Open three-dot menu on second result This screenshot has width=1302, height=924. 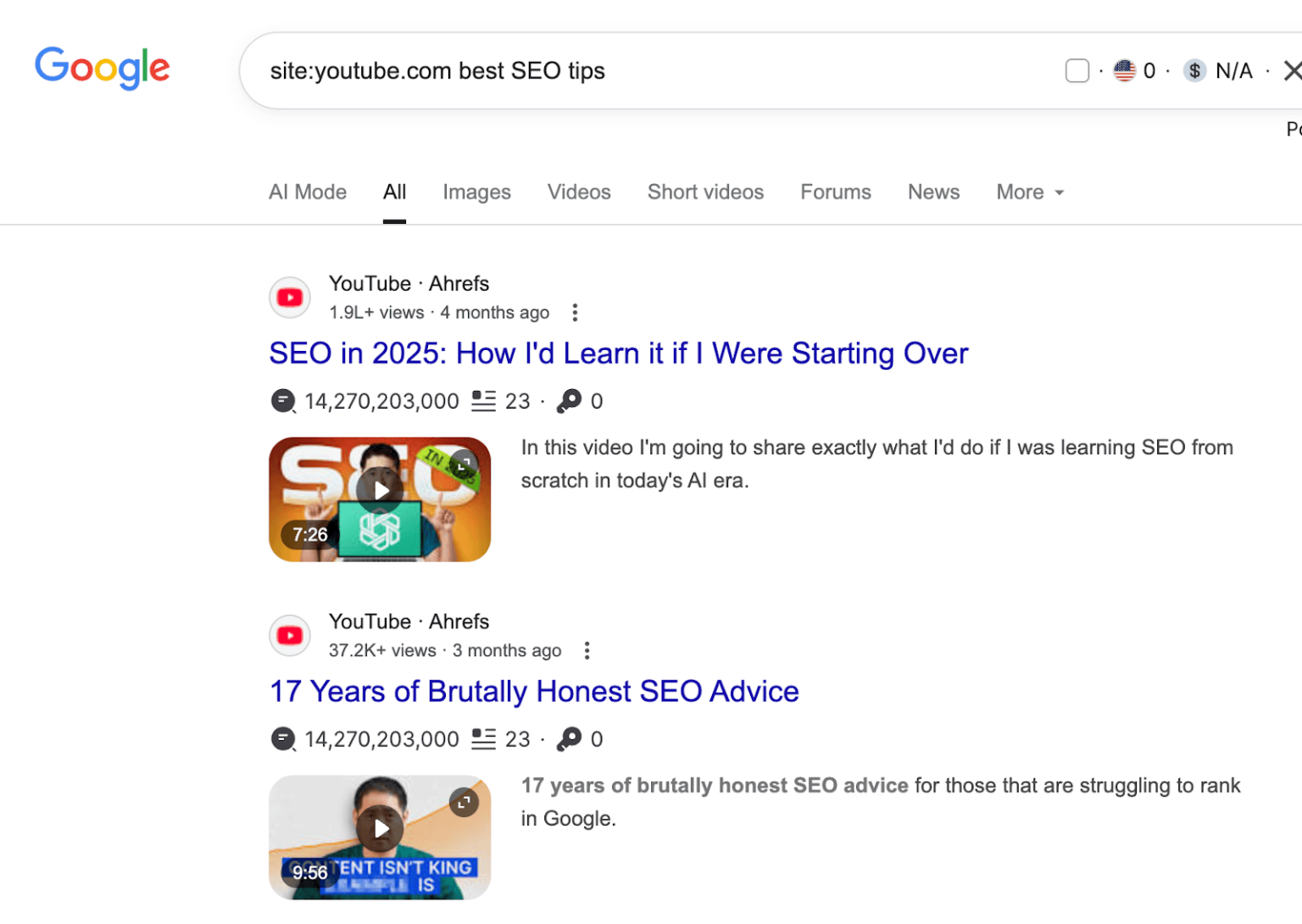[x=587, y=650]
